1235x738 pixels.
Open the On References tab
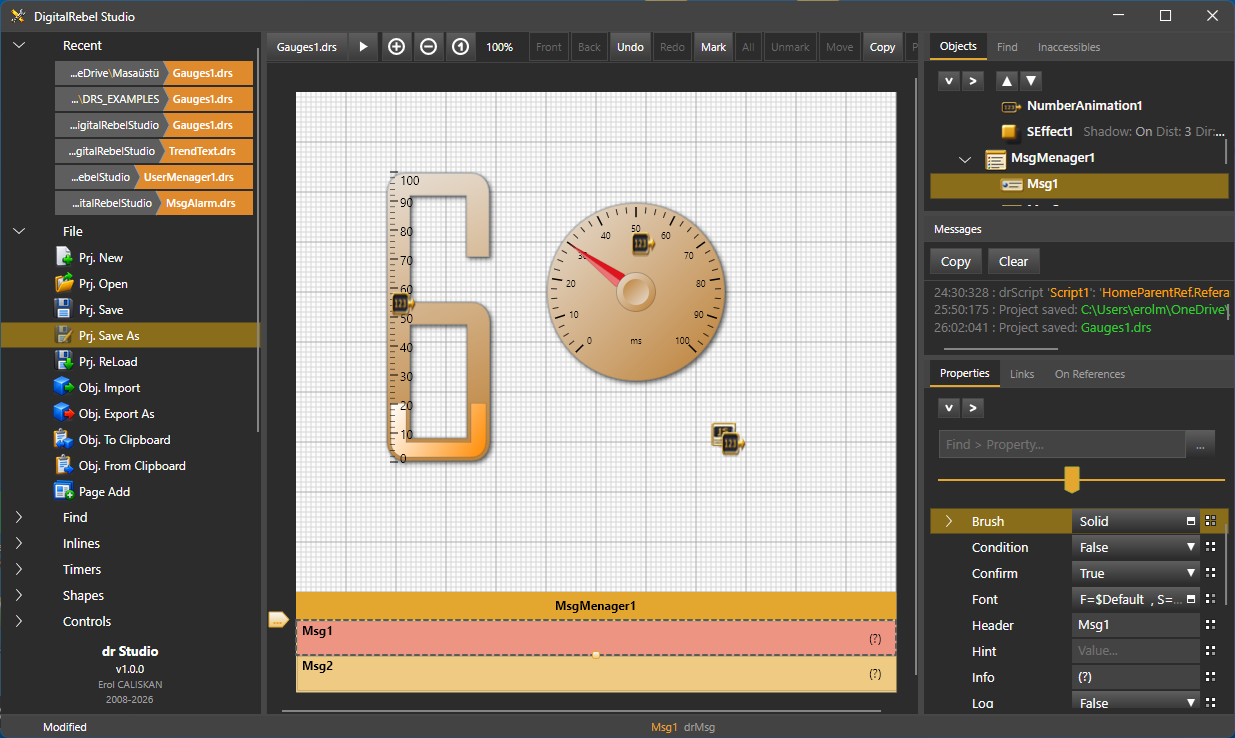click(1090, 374)
